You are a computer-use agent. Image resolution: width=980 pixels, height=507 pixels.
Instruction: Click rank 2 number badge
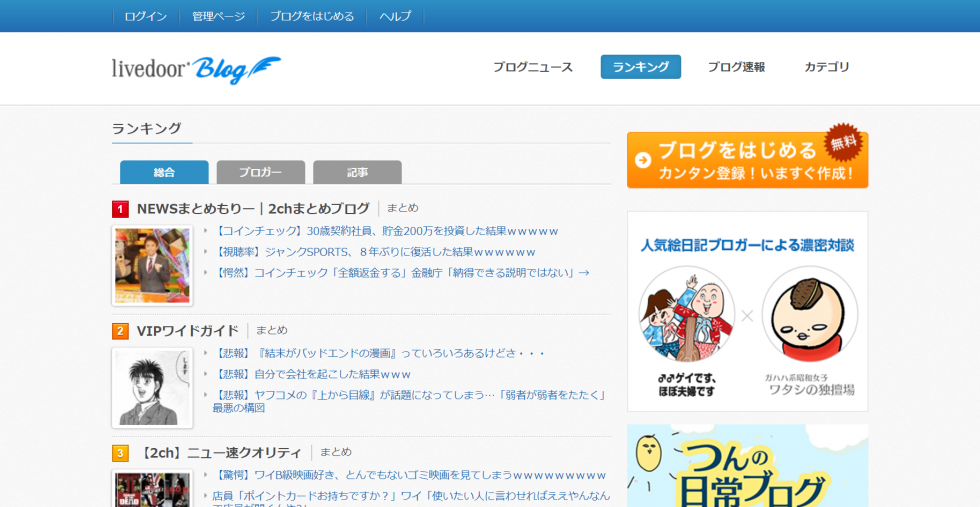120,331
